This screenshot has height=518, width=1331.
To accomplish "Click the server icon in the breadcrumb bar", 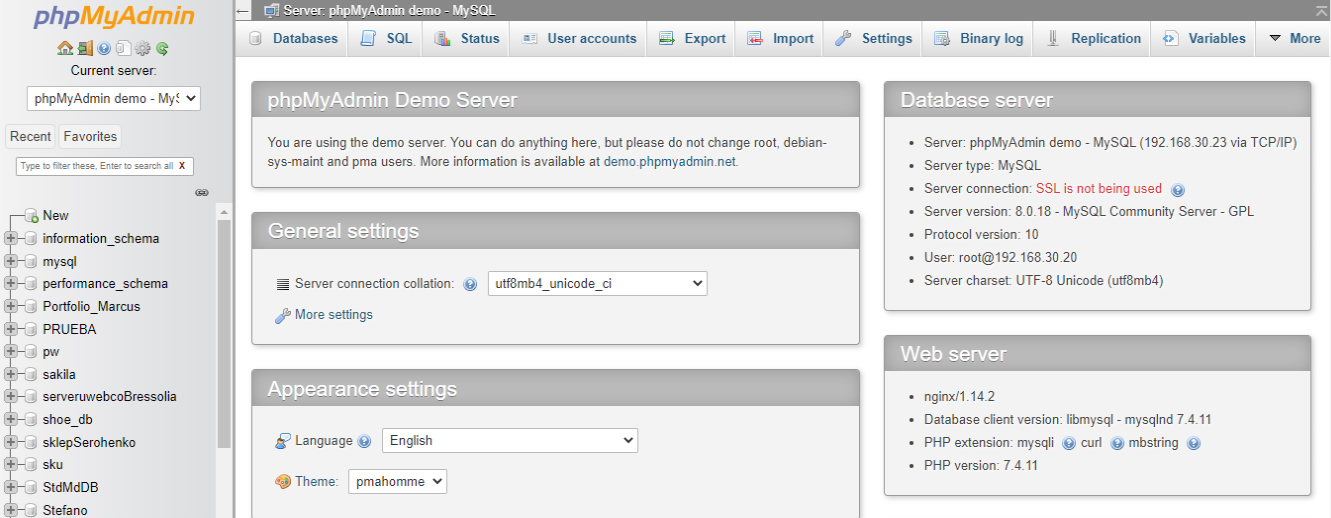I will tap(271, 11).
